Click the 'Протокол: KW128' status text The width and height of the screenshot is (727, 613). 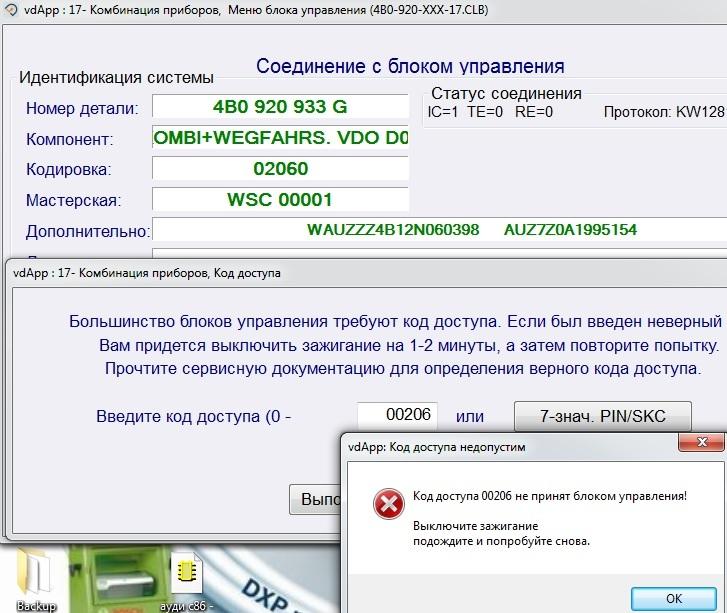(664, 112)
